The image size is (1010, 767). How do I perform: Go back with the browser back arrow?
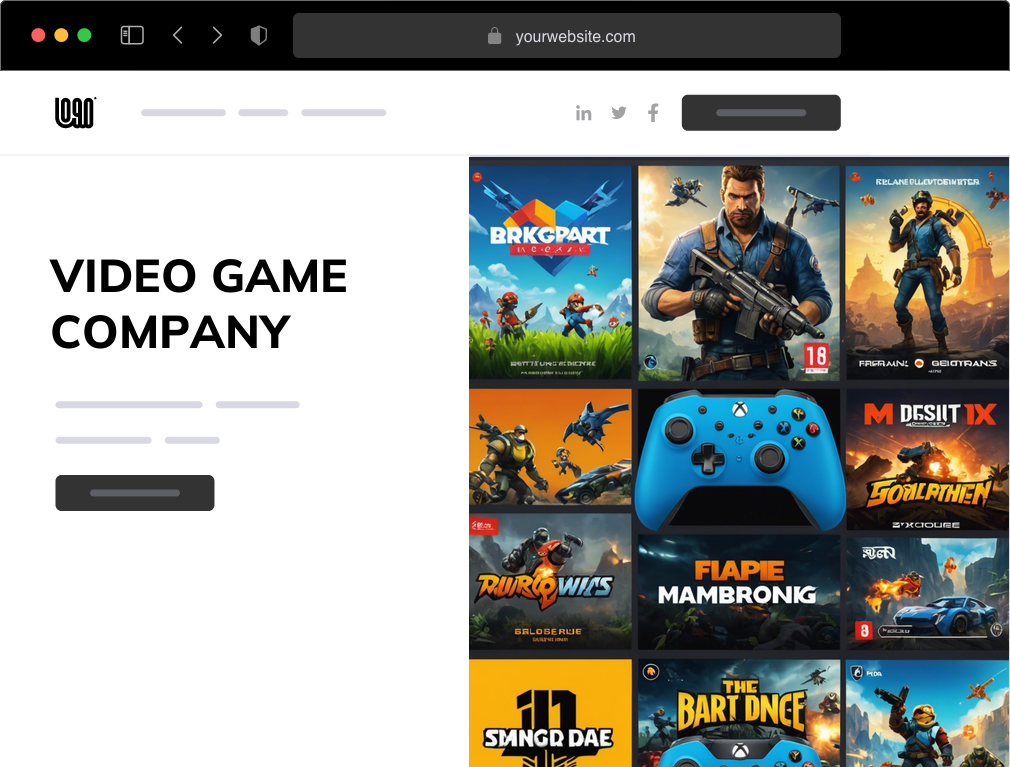point(178,36)
